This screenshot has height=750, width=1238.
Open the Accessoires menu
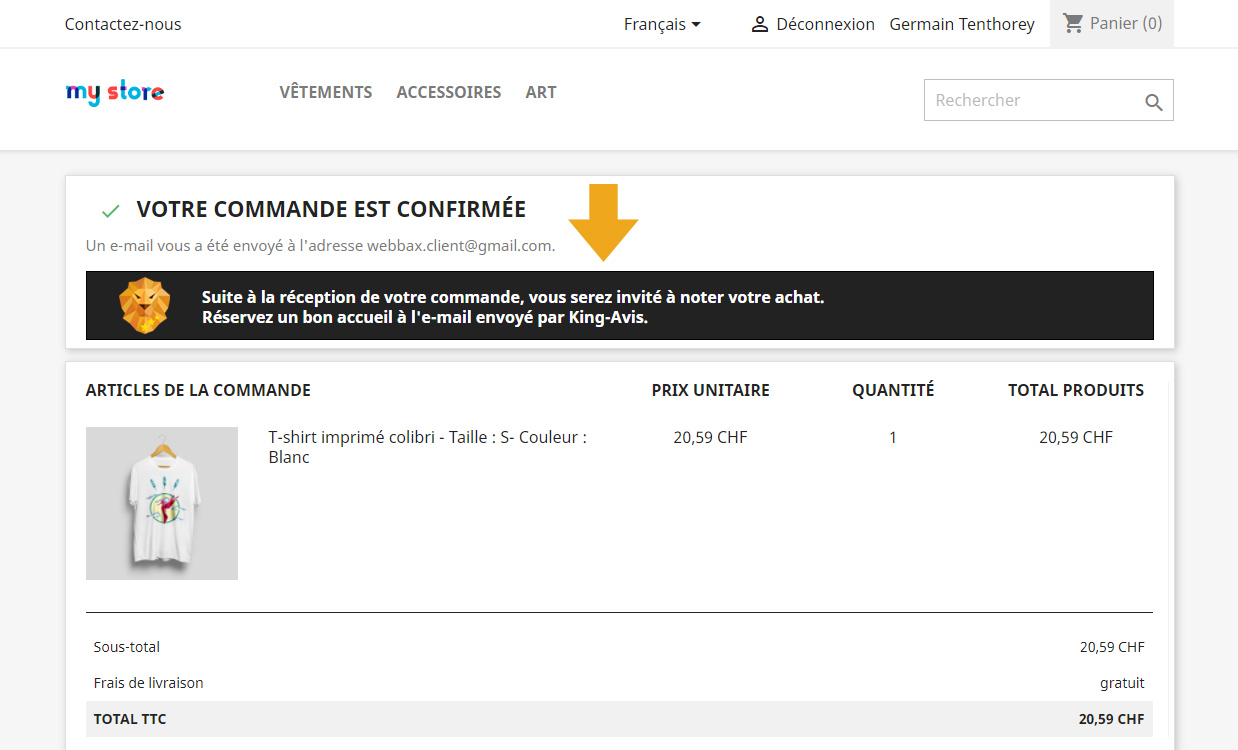(x=449, y=92)
